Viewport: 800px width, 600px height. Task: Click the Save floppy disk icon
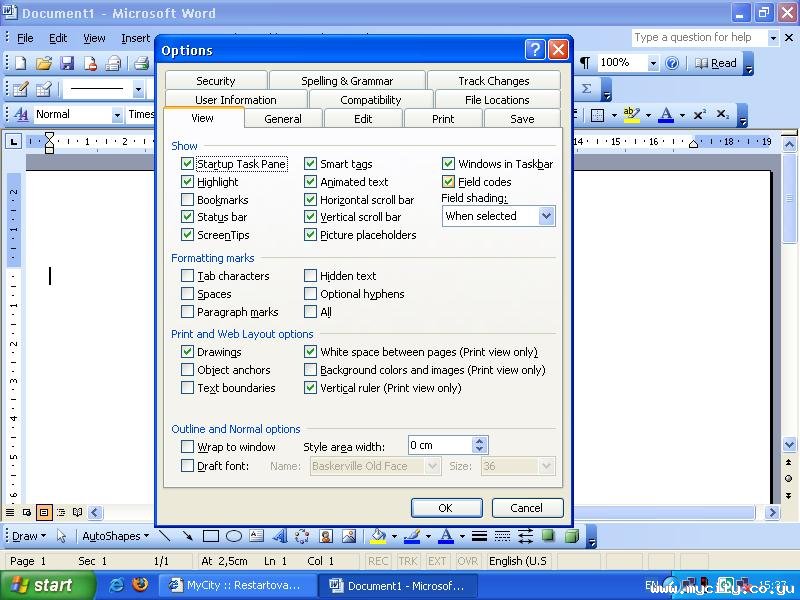tap(67, 63)
